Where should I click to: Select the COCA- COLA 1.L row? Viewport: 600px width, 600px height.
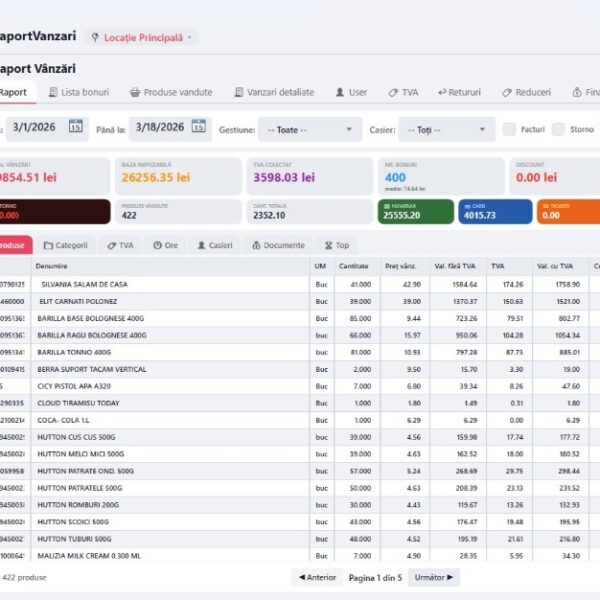click(x=300, y=420)
